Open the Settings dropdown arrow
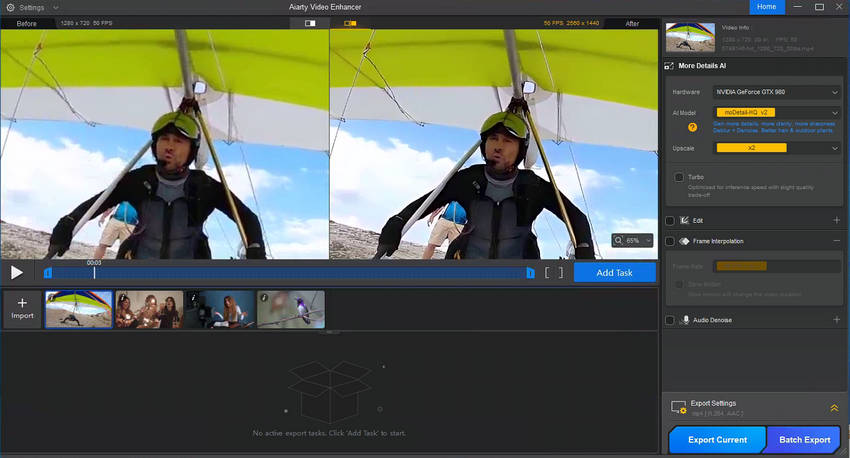Image resolution: width=850 pixels, height=458 pixels. pos(55,8)
